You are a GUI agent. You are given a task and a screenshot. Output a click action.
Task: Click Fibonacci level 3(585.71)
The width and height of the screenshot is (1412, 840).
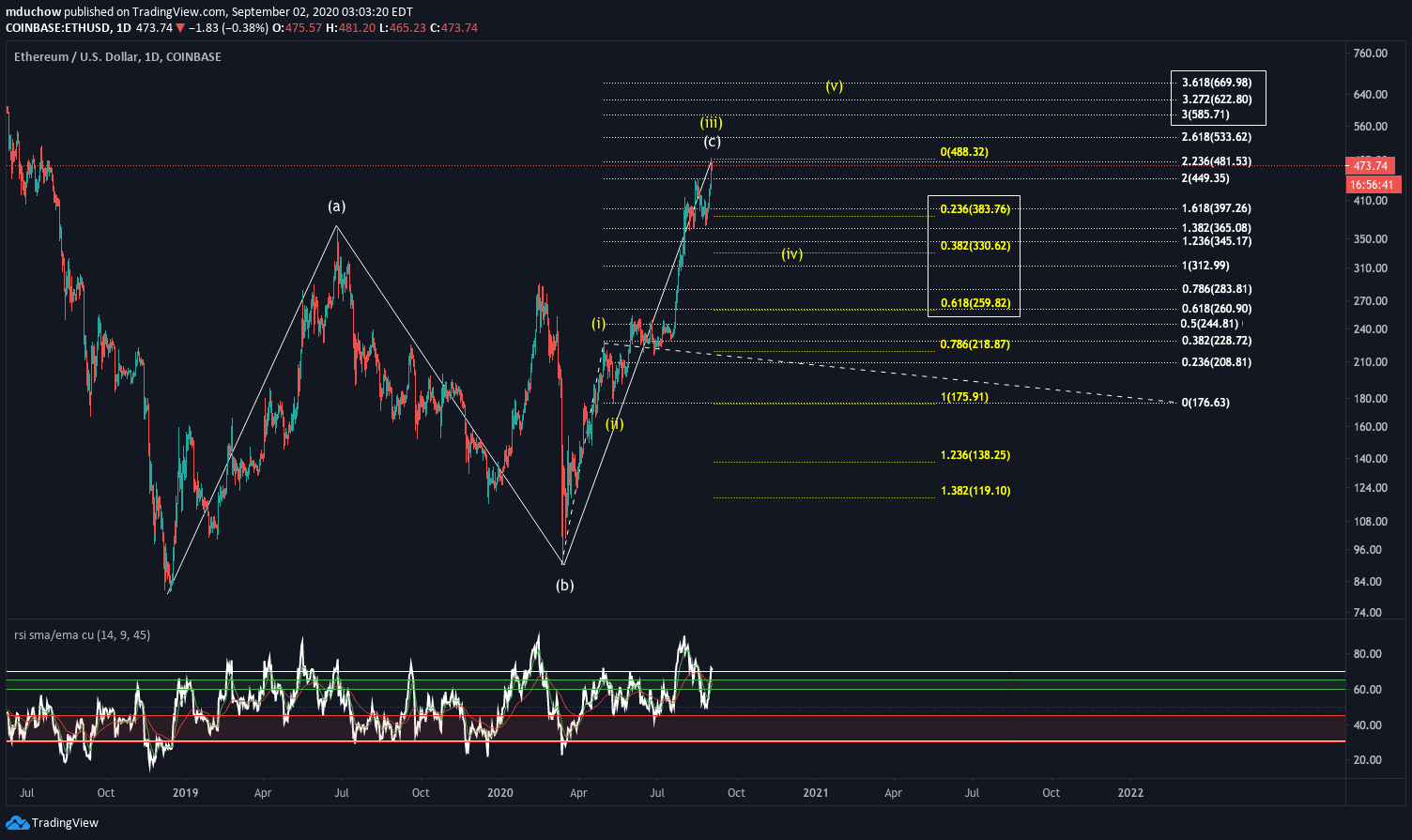click(1205, 115)
